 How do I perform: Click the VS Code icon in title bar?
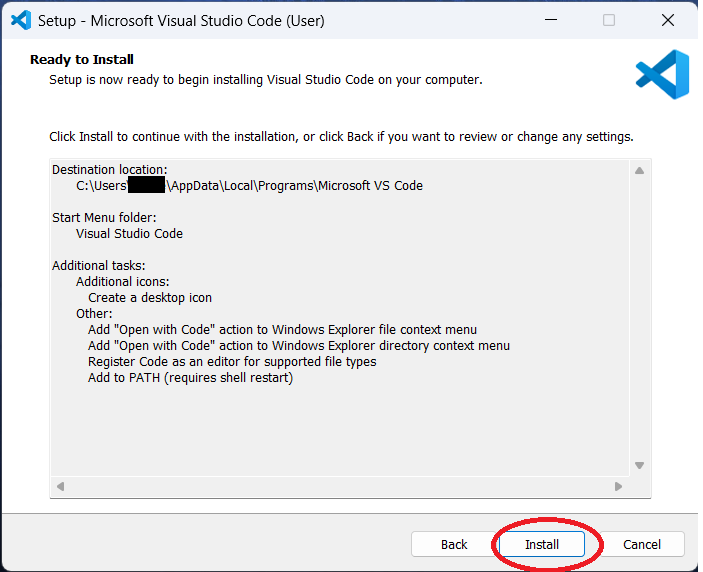pos(21,20)
